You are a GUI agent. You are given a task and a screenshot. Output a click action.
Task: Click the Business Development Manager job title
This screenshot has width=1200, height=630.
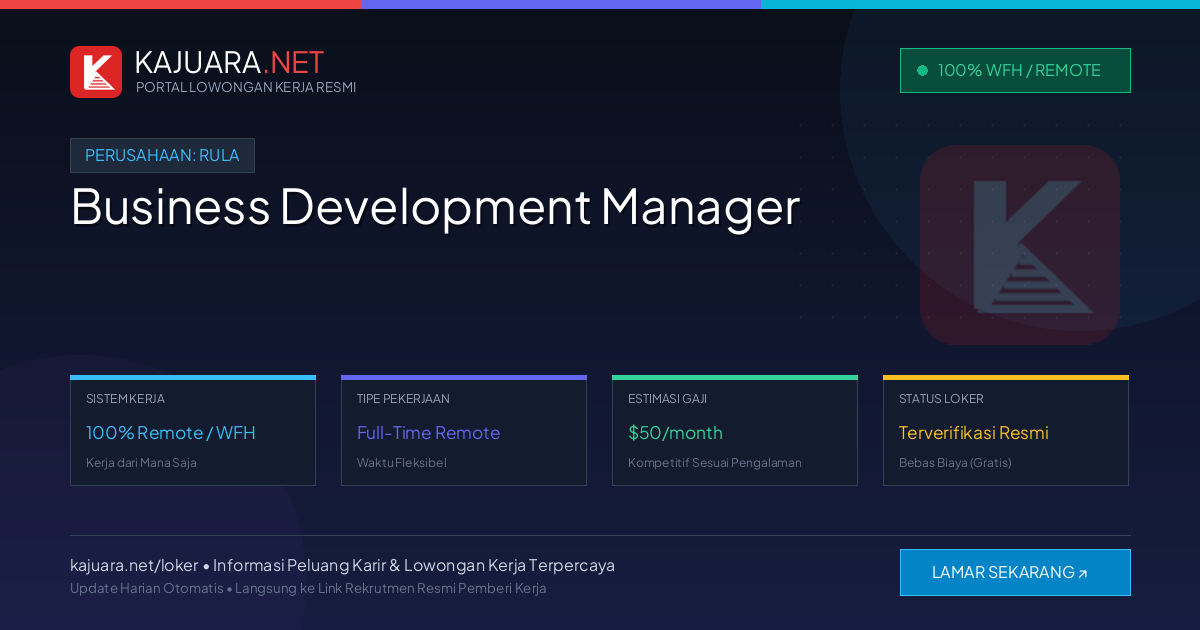pyautogui.click(x=435, y=207)
